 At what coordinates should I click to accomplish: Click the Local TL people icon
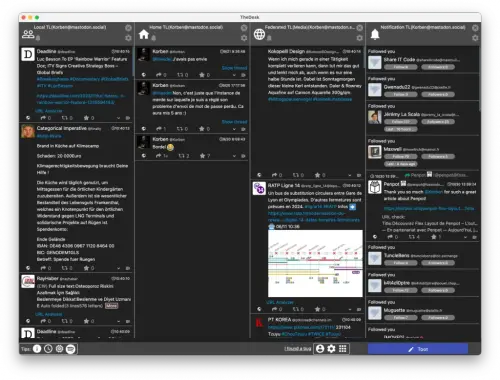(28, 34)
